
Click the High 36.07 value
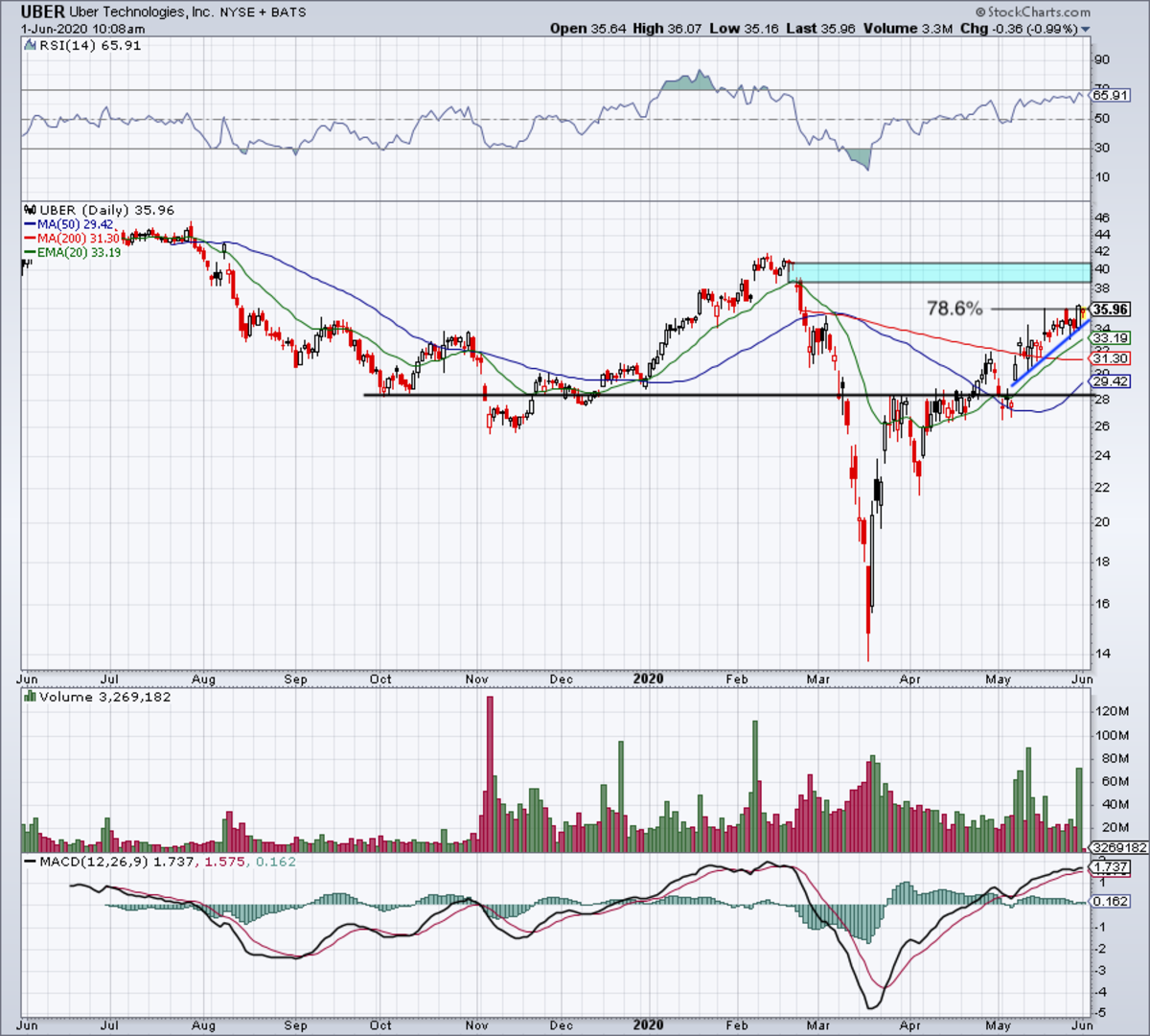669,29
